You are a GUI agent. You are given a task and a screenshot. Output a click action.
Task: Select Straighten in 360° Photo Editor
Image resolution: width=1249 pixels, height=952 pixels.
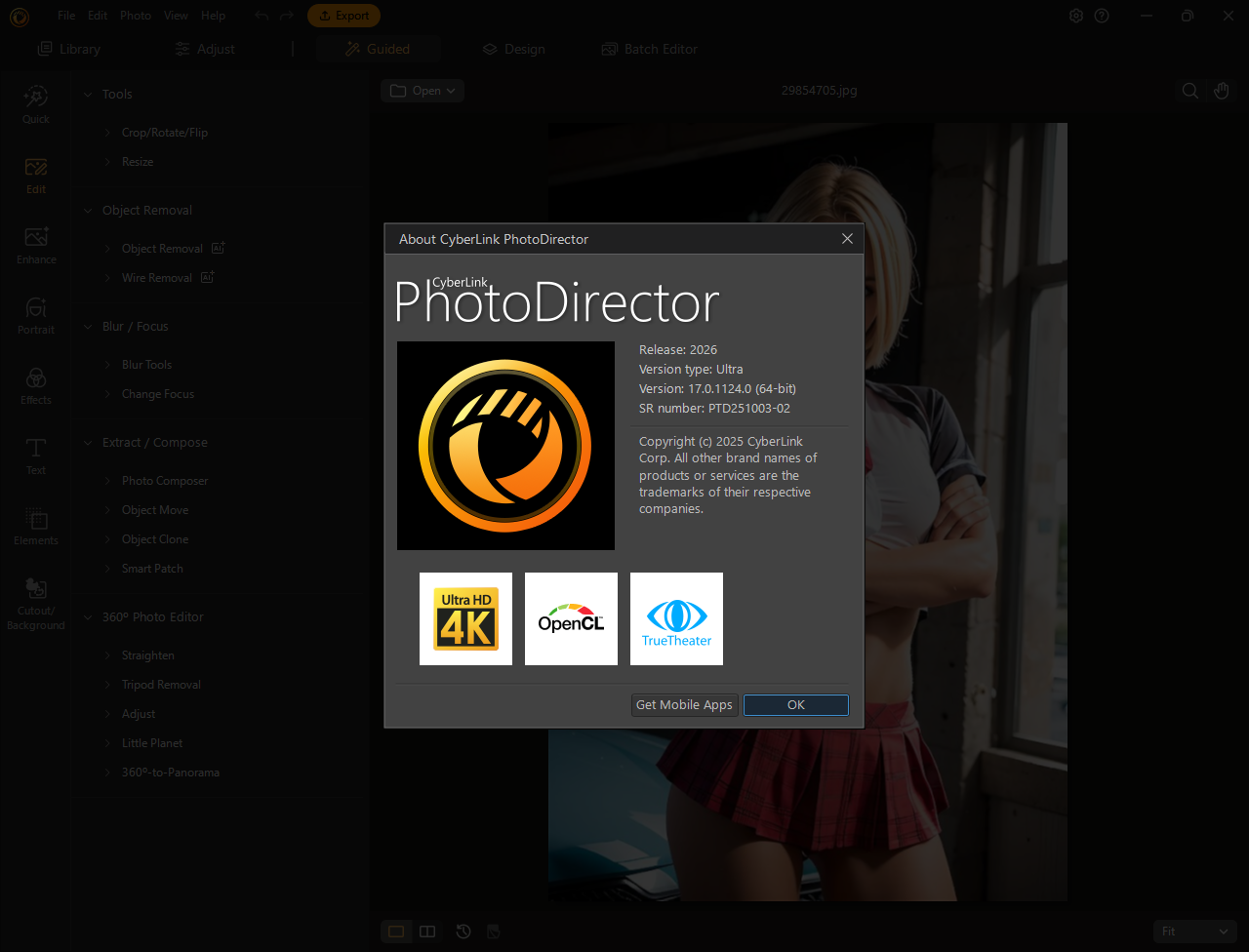(x=148, y=655)
